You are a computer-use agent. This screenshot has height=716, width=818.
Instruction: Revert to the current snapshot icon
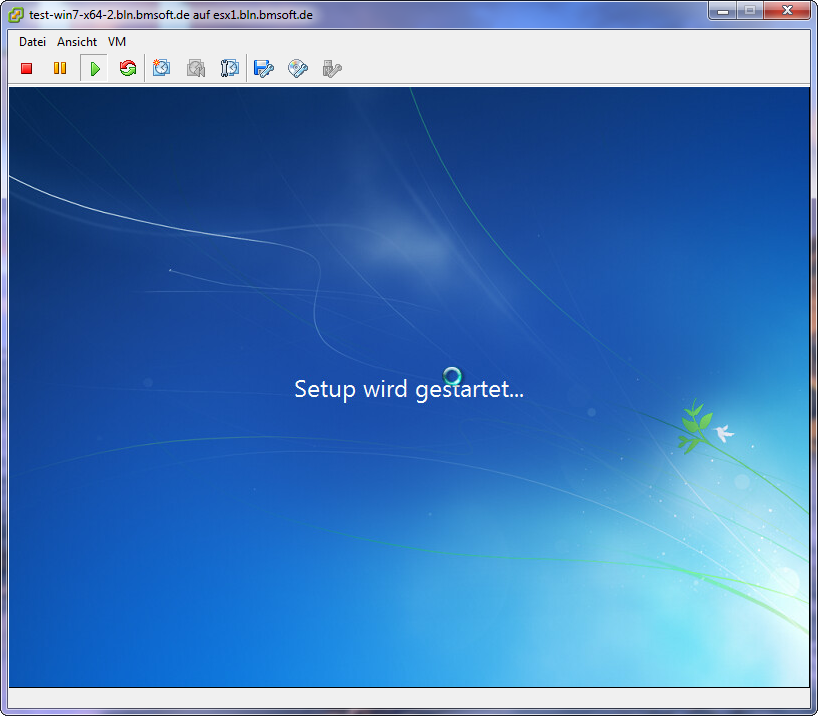coord(196,68)
